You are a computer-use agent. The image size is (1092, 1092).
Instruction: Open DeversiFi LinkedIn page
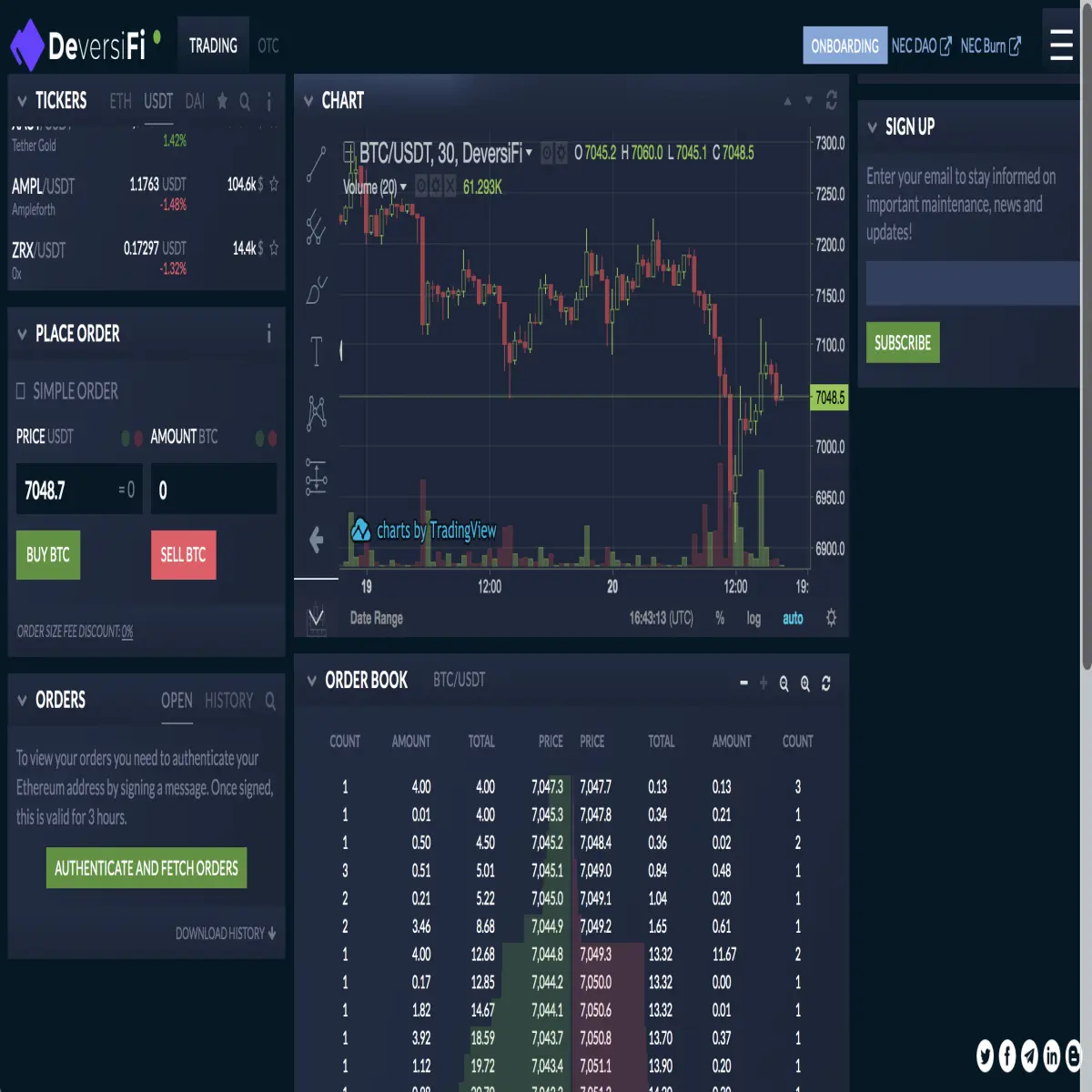point(1051,1055)
